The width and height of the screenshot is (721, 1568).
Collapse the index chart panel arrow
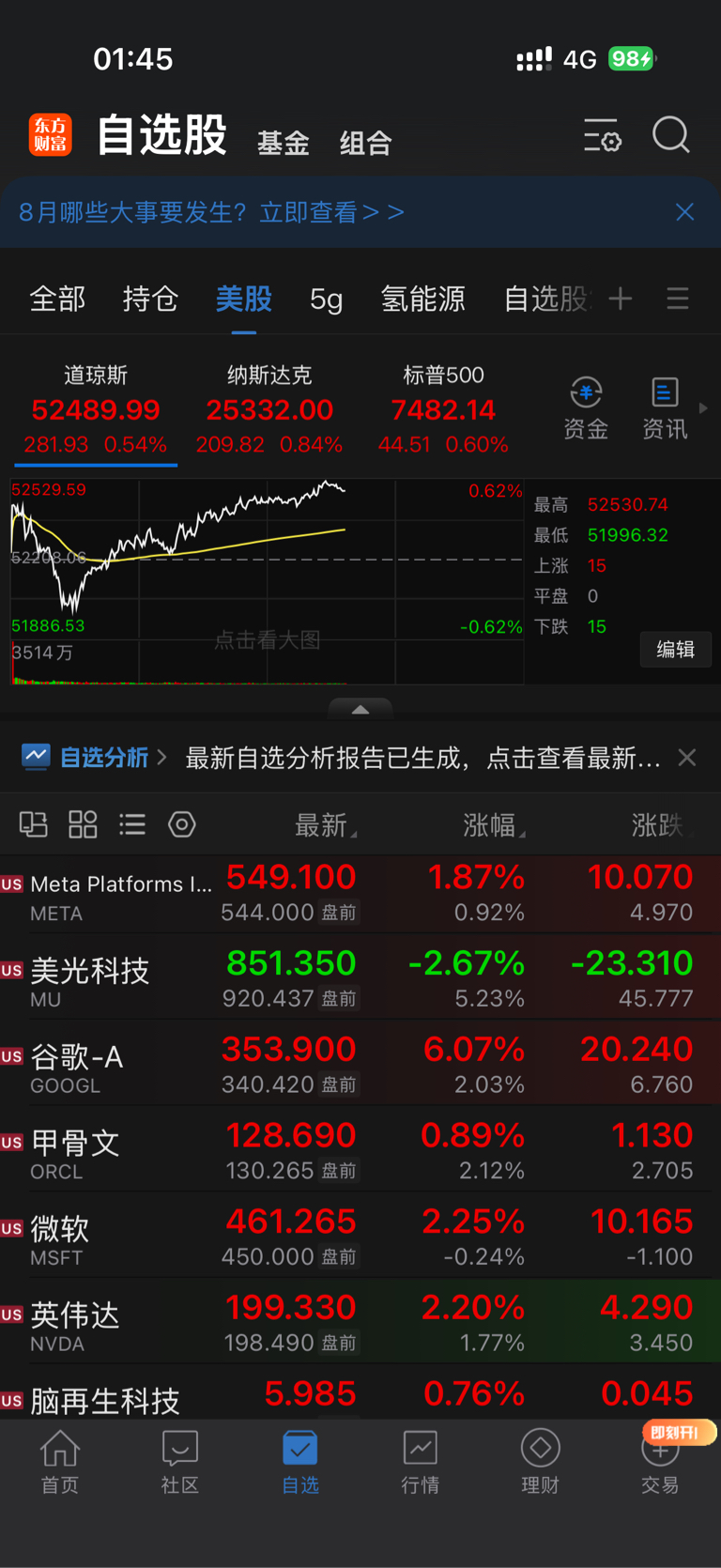click(x=360, y=710)
